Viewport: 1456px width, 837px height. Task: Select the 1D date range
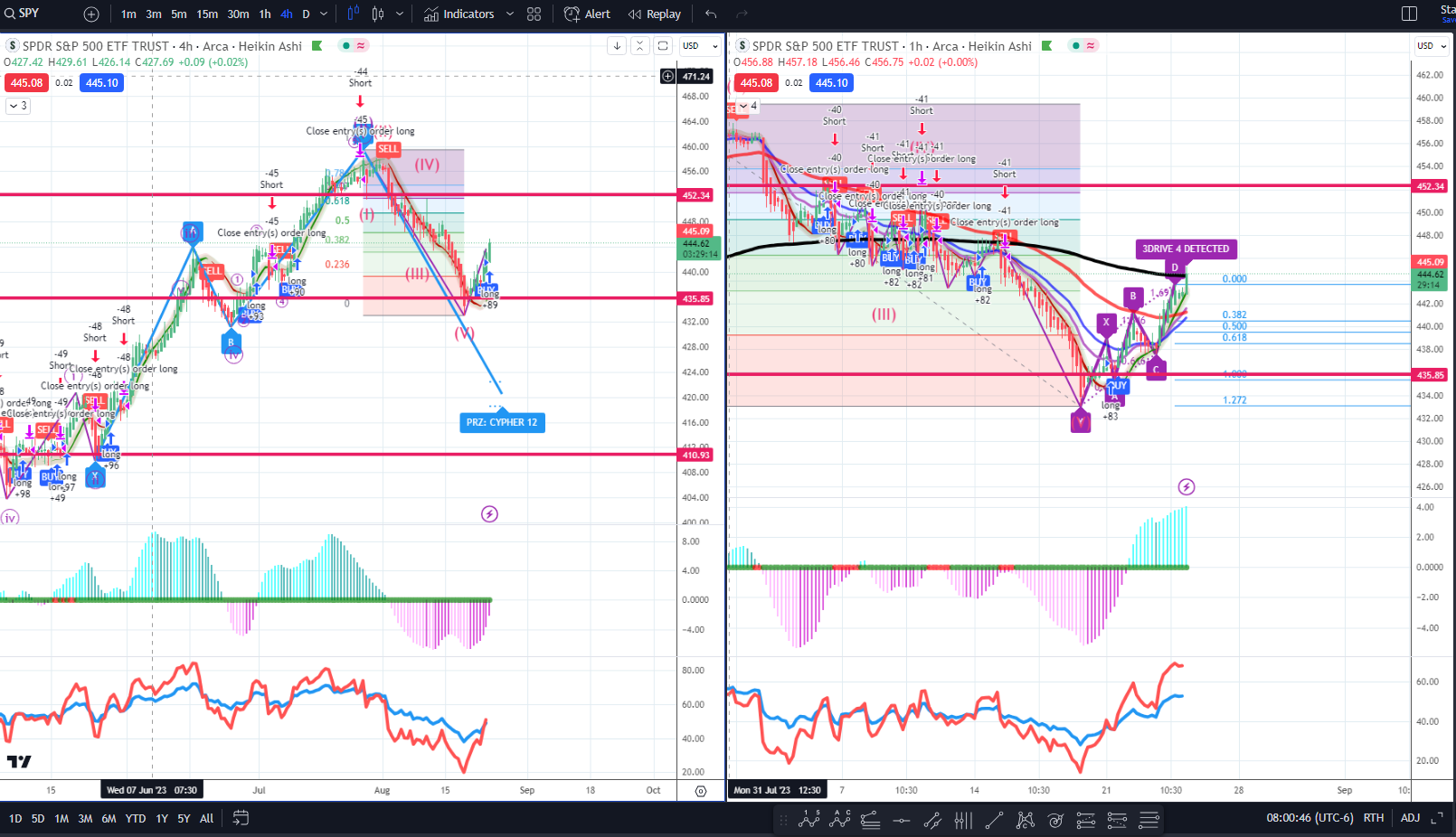[15, 818]
